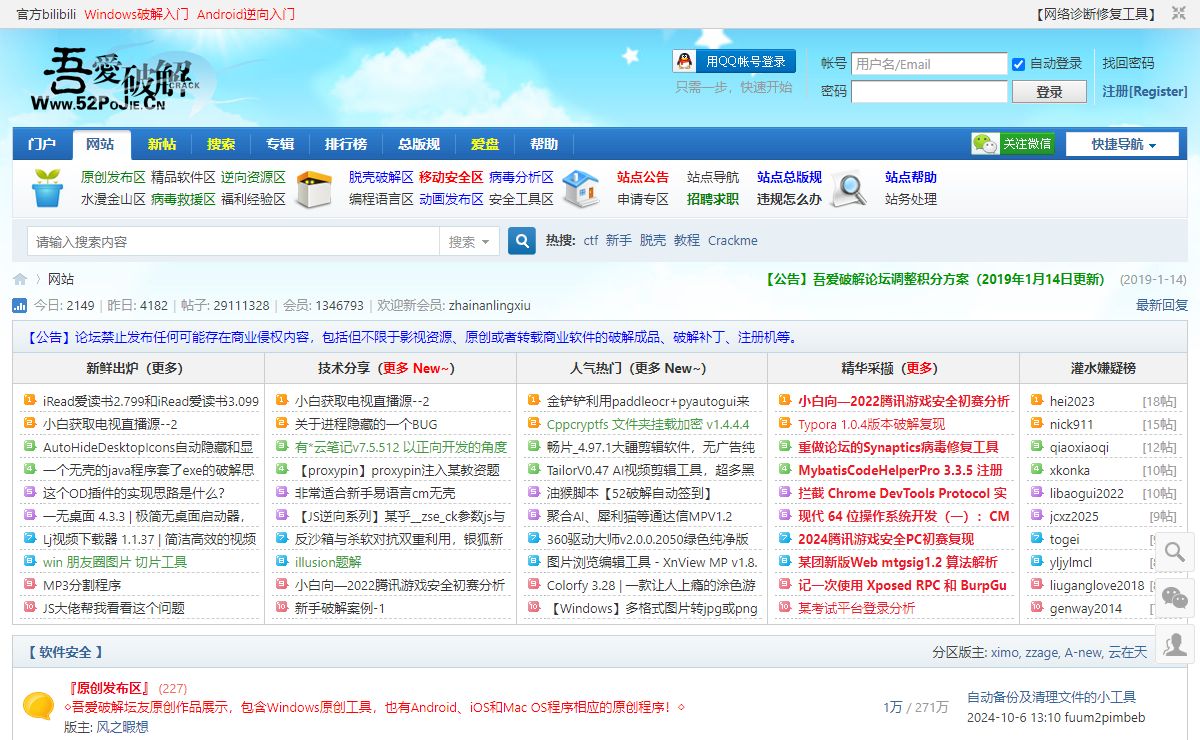Click the flower pot icon beside 原创发布区

(47, 188)
